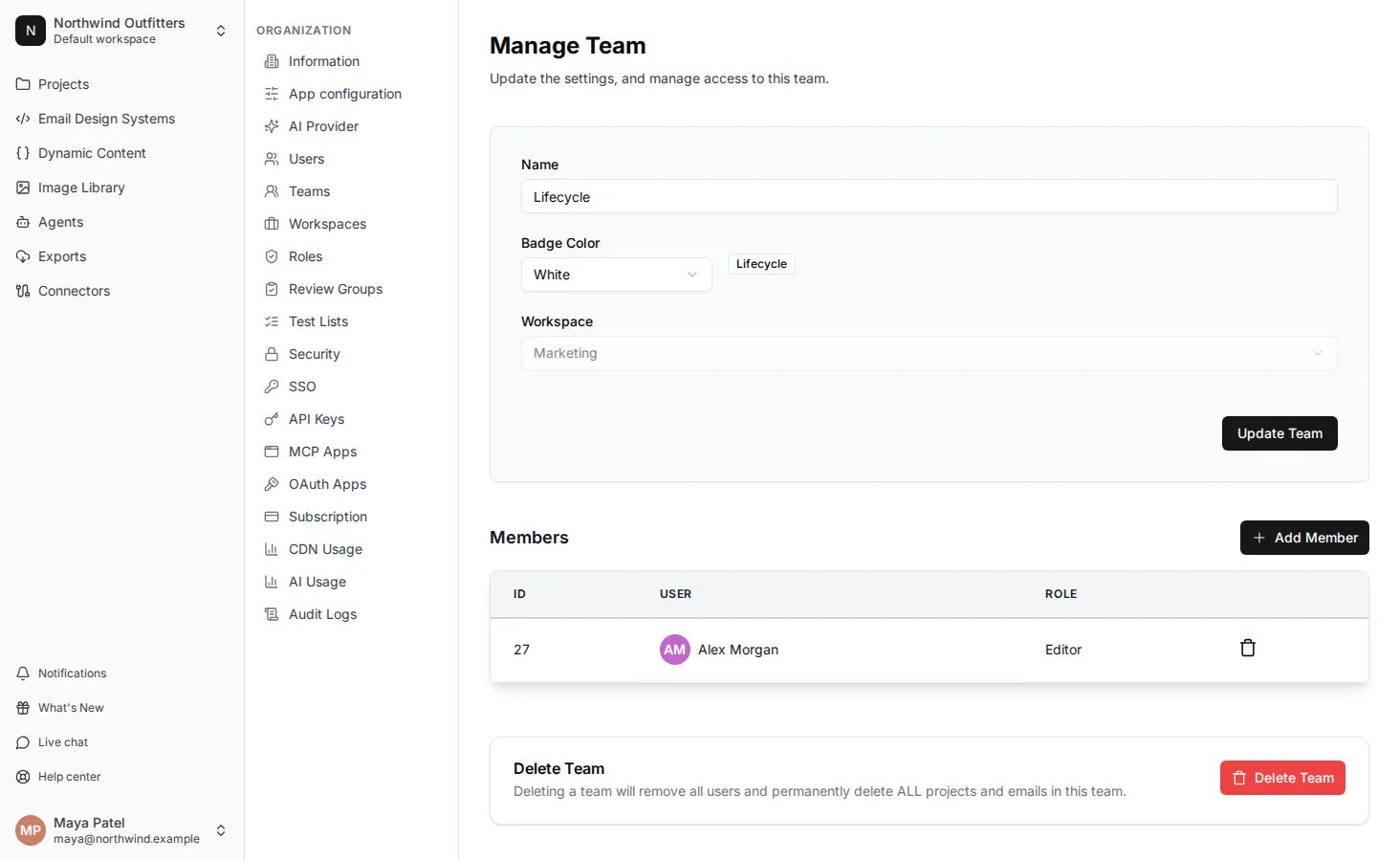Click the Image Library icon

23,188
